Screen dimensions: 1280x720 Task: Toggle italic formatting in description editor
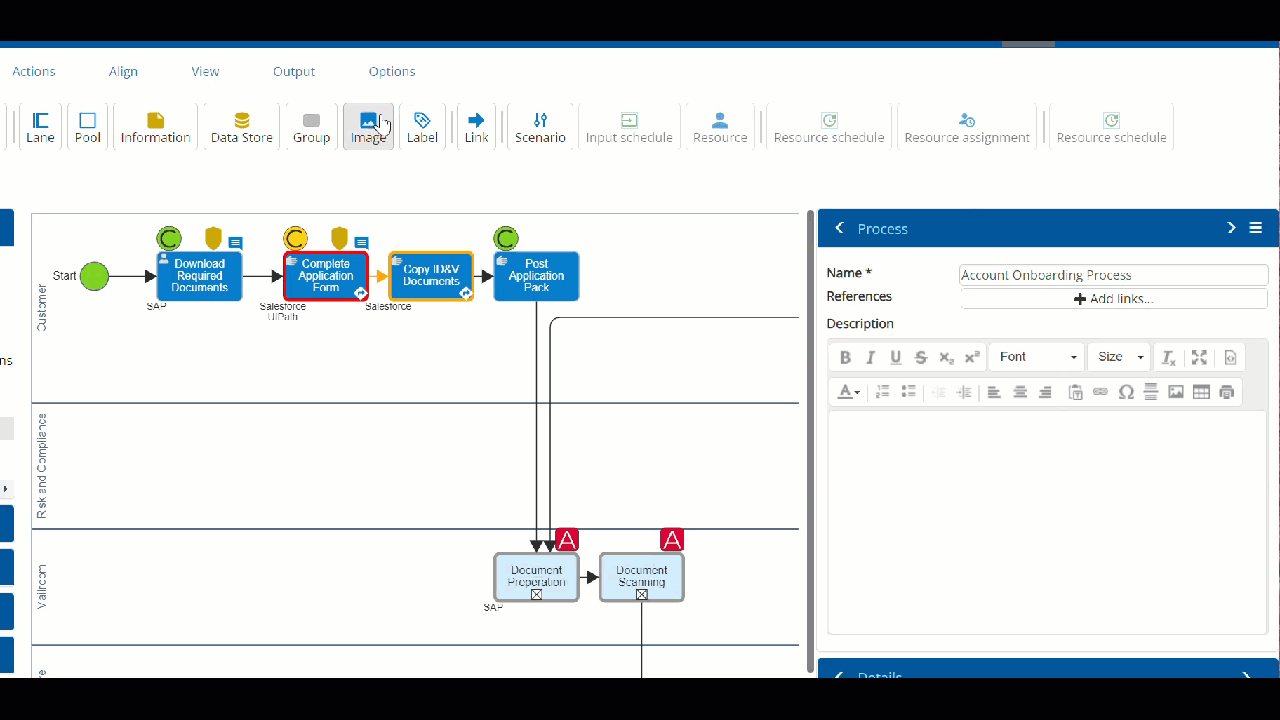pyautogui.click(x=870, y=357)
